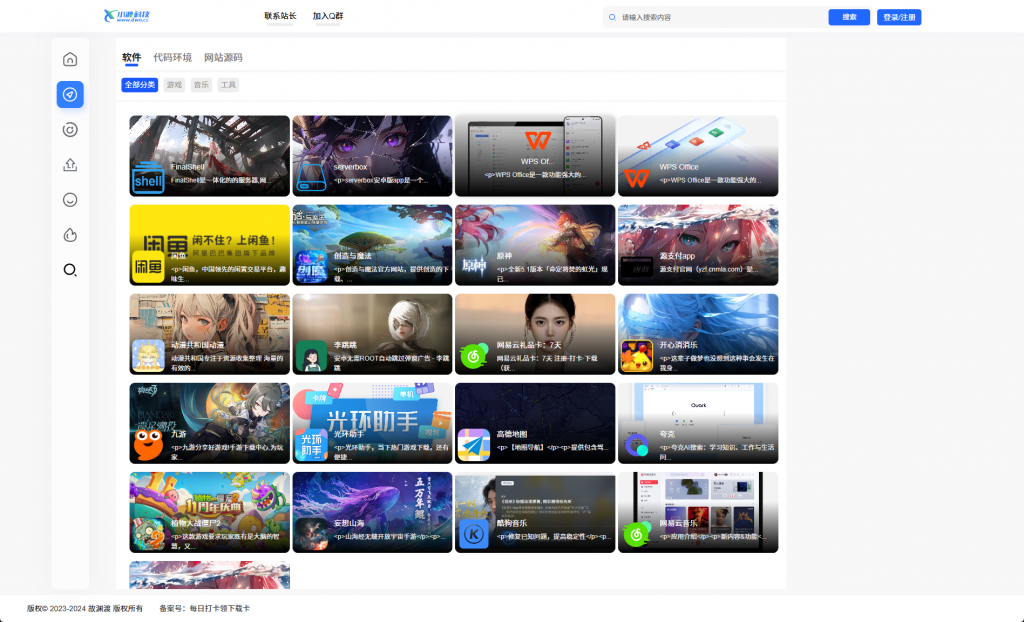Click the 版权© 2023-2024 footer text
The width and height of the screenshot is (1024, 622).
click(85, 608)
